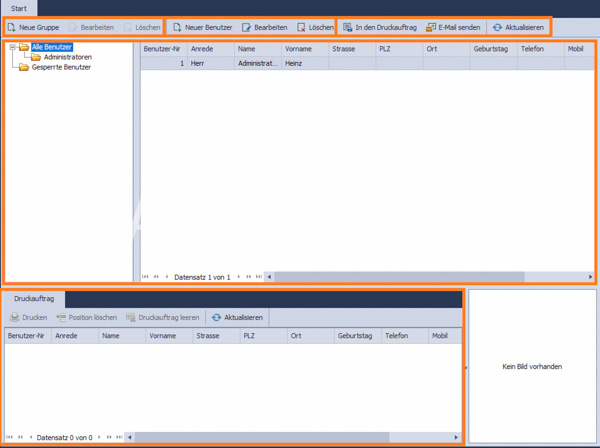Create a new user with Neuer Benutzer
This screenshot has width=600, height=448.
(203, 28)
